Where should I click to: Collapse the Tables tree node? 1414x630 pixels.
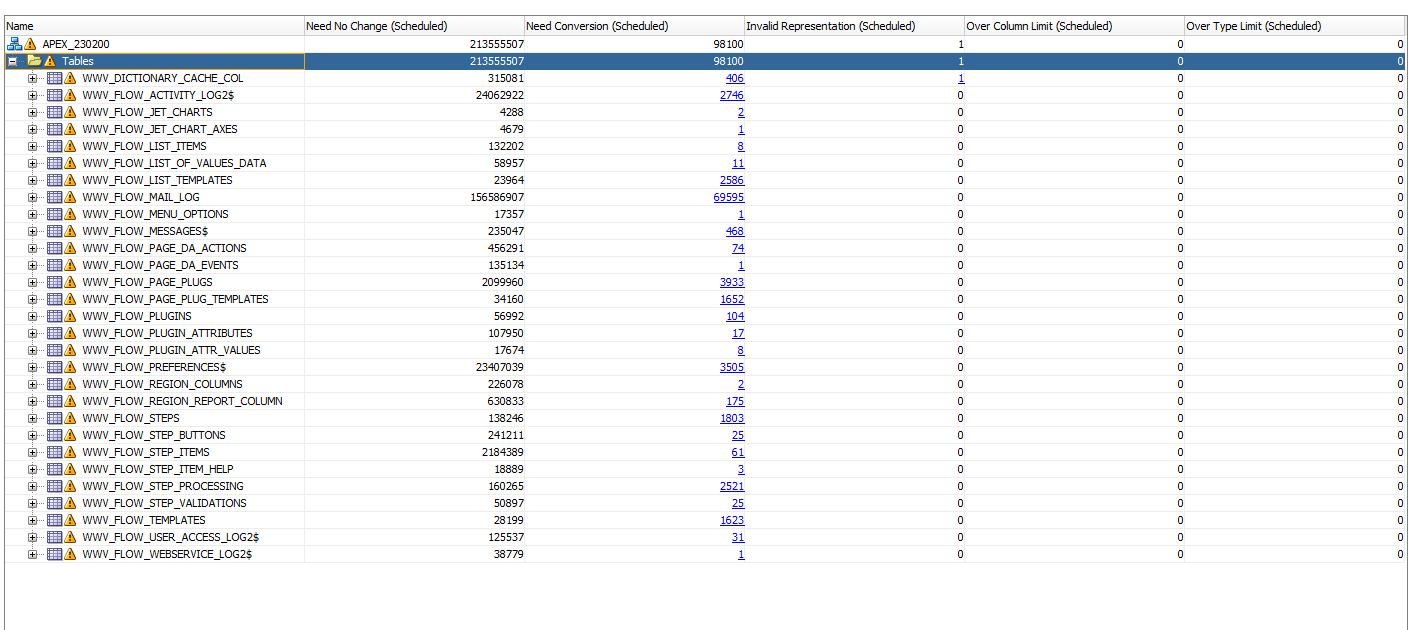coord(13,61)
